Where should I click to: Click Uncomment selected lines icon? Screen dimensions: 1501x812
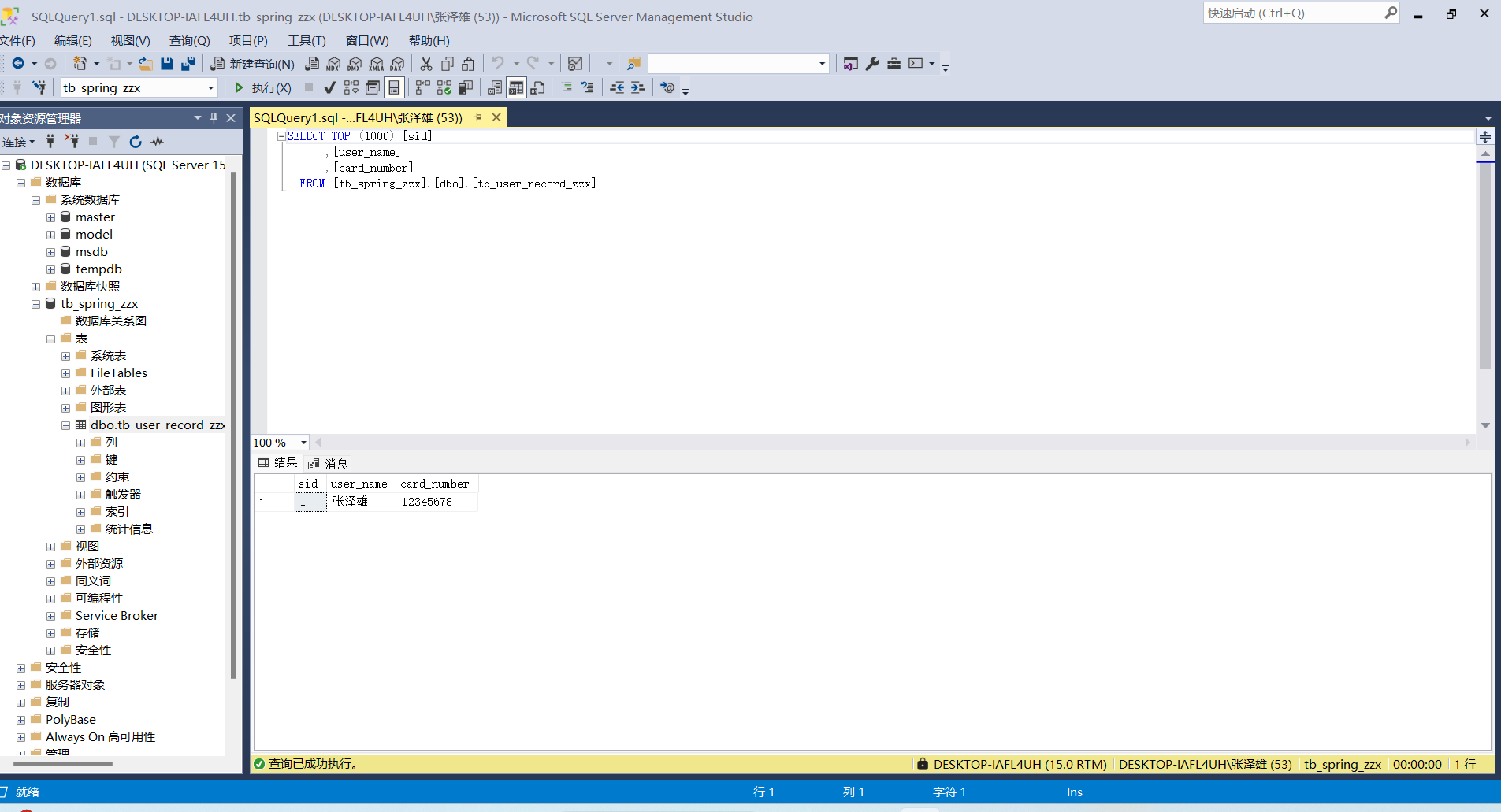coord(587,87)
